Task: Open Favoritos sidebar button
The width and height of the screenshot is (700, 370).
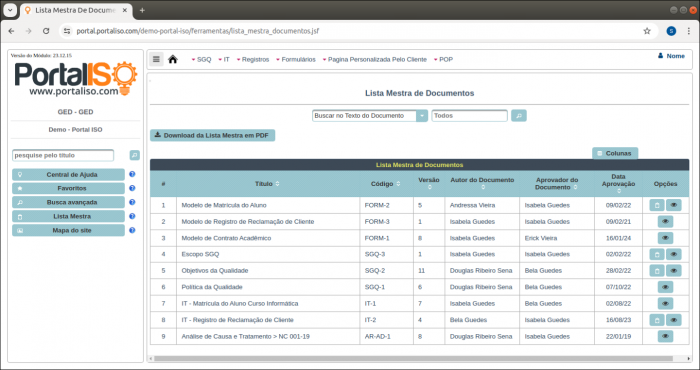Action: [x=68, y=188]
